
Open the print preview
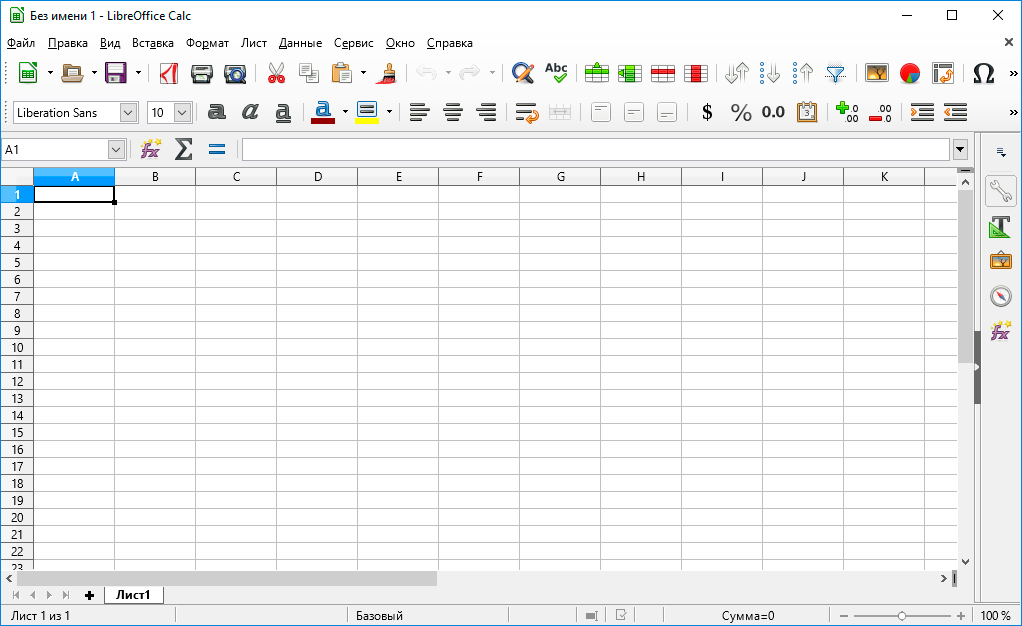[235, 73]
